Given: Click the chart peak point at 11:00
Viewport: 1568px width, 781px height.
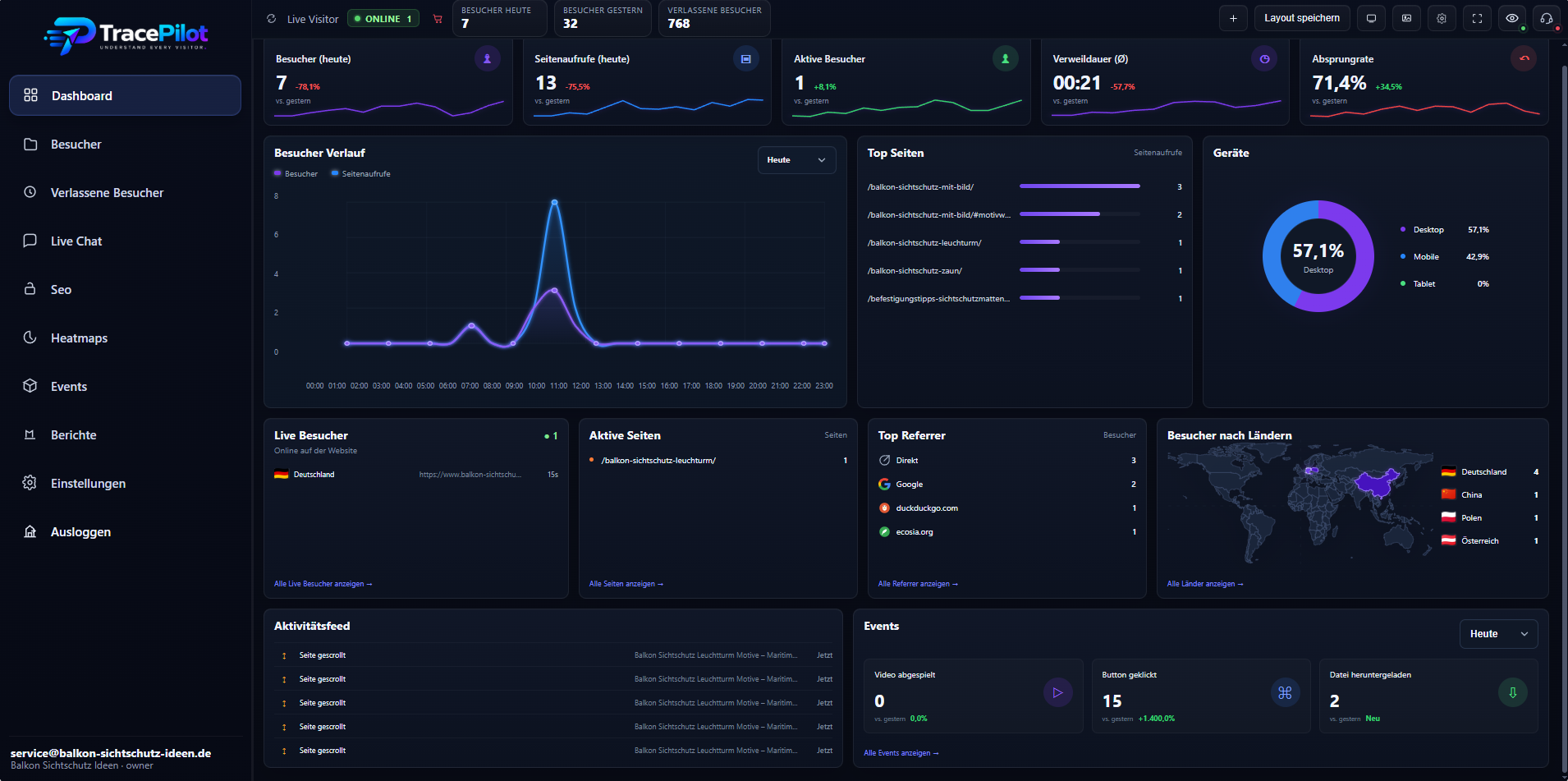Looking at the screenshot, I should [555, 202].
